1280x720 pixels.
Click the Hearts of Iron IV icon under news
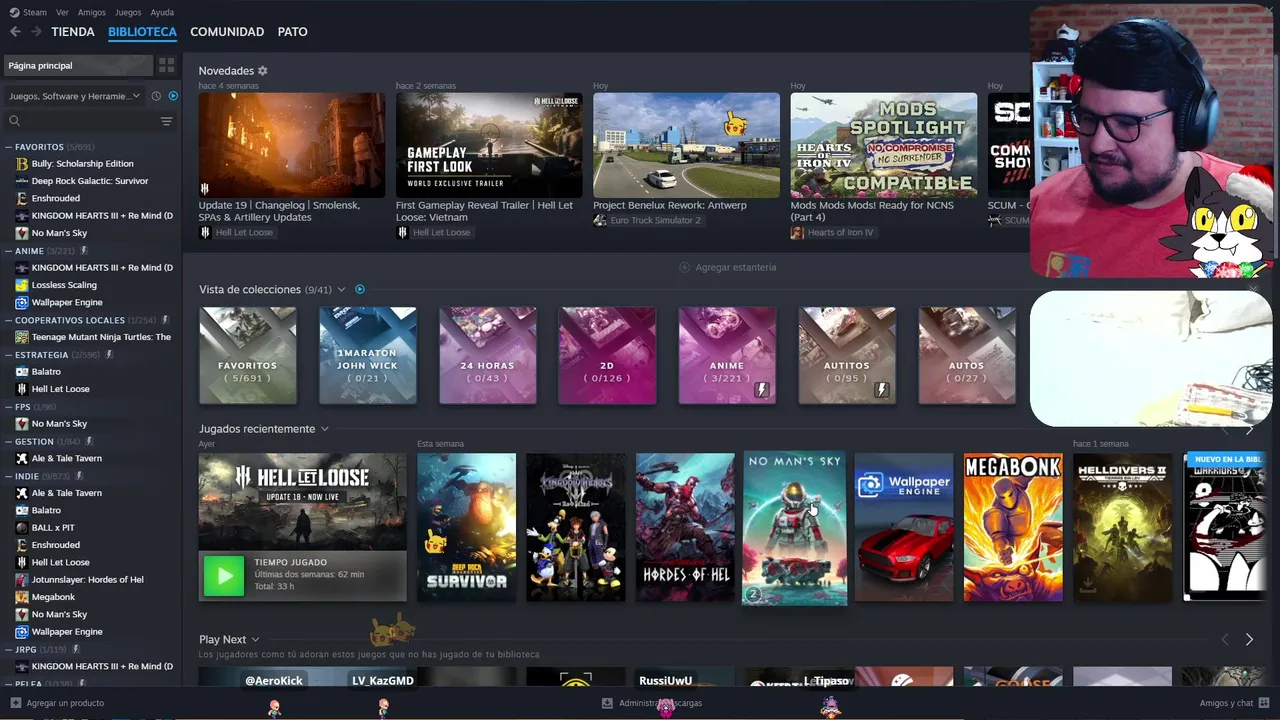coord(797,232)
